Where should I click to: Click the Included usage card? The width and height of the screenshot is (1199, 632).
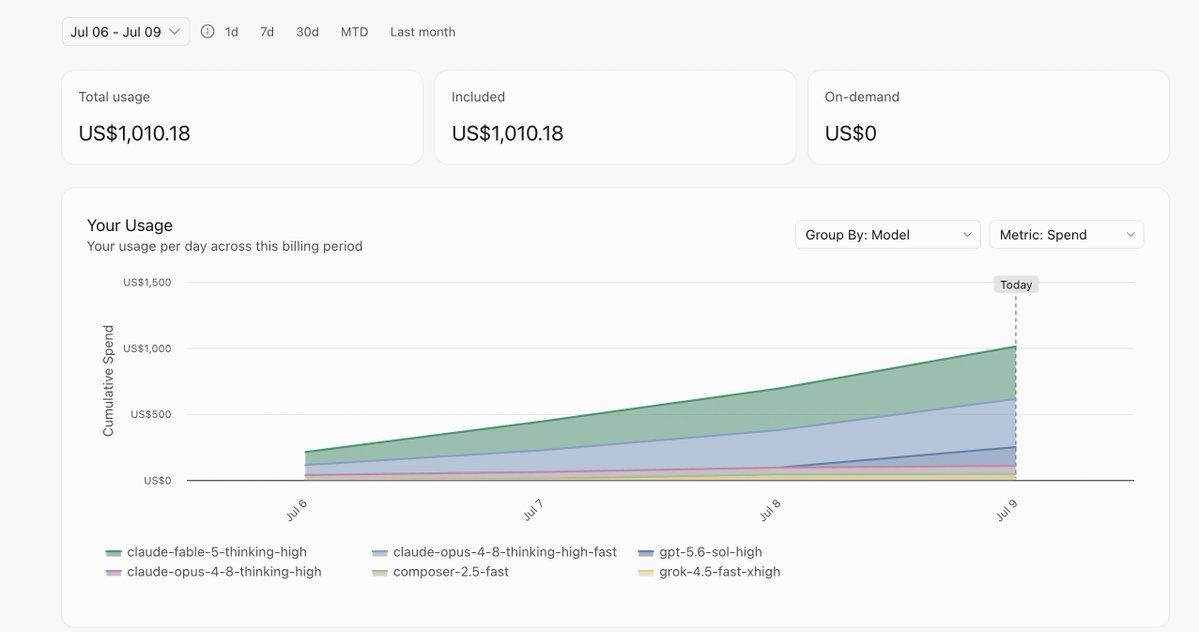[616, 117]
